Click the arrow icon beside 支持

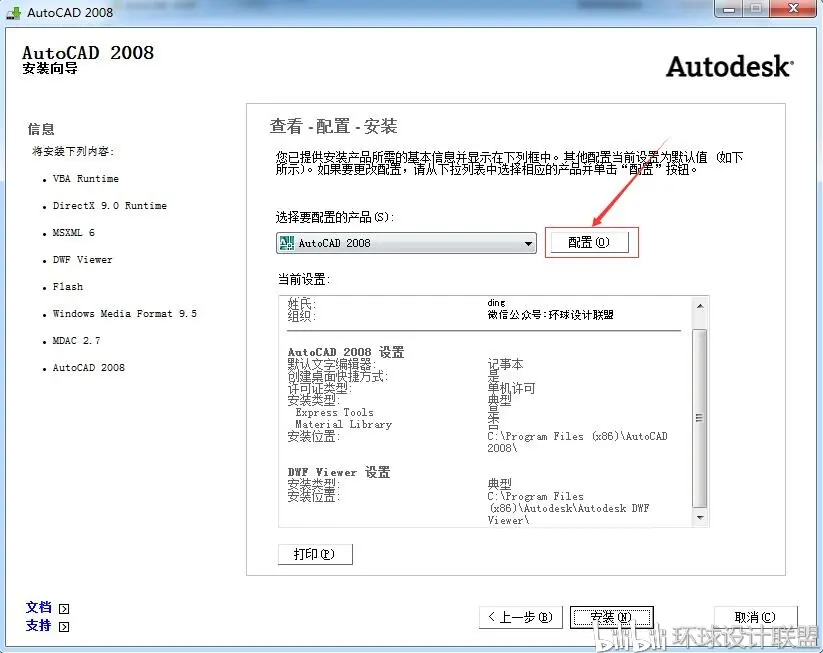click(x=64, y=627)
